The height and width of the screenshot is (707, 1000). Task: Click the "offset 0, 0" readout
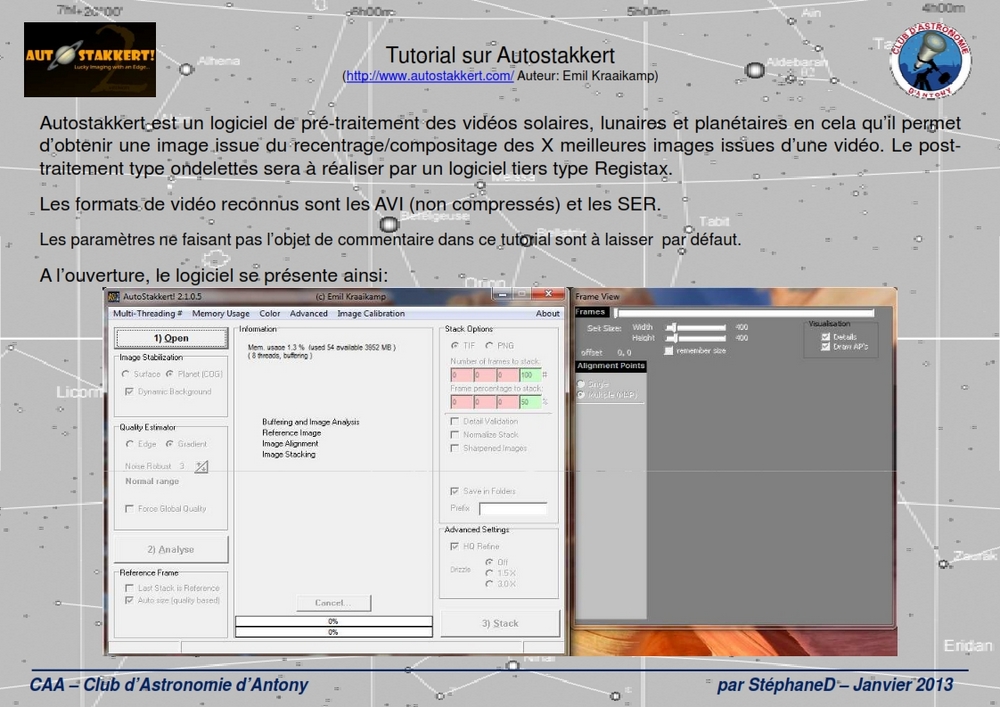pos(606,353)
